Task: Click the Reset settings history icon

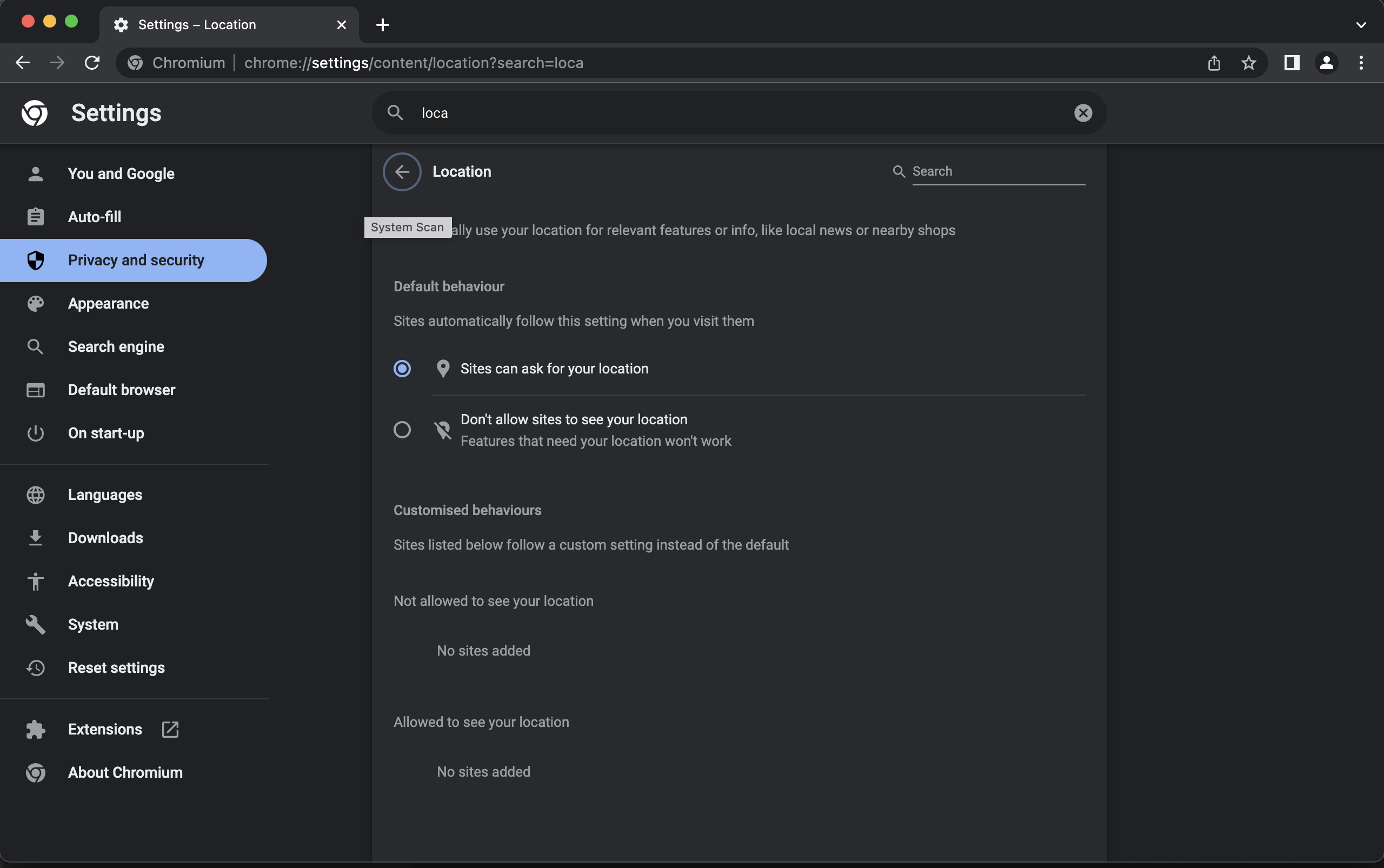Action: pyautogui.click(x=36, y=667)
